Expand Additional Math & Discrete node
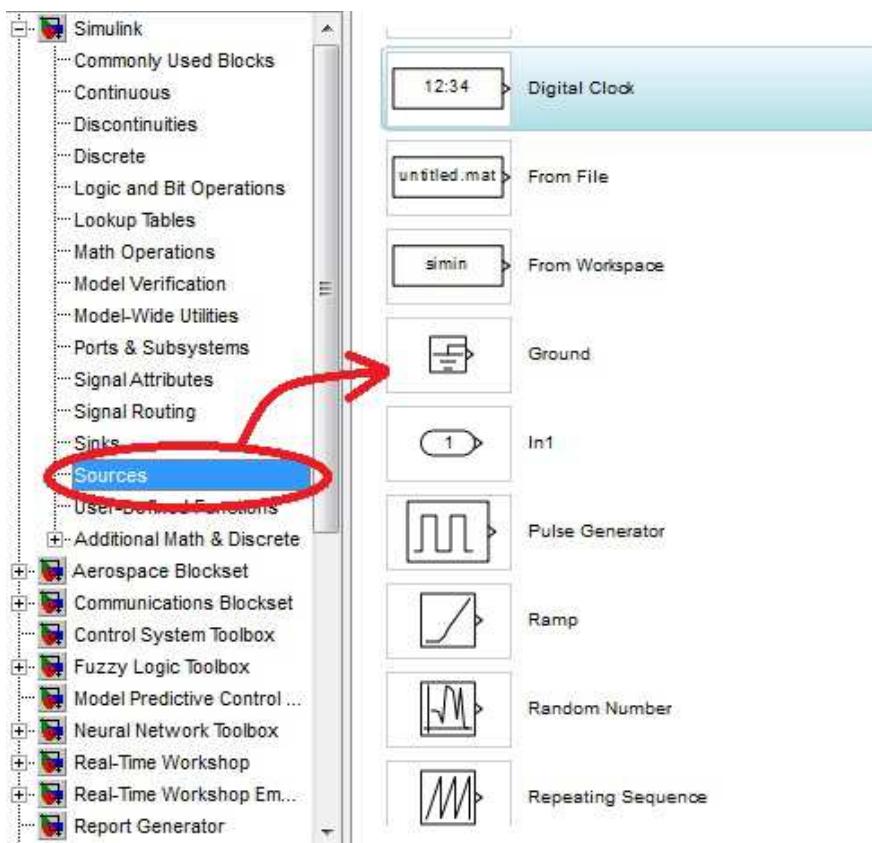 54,539
